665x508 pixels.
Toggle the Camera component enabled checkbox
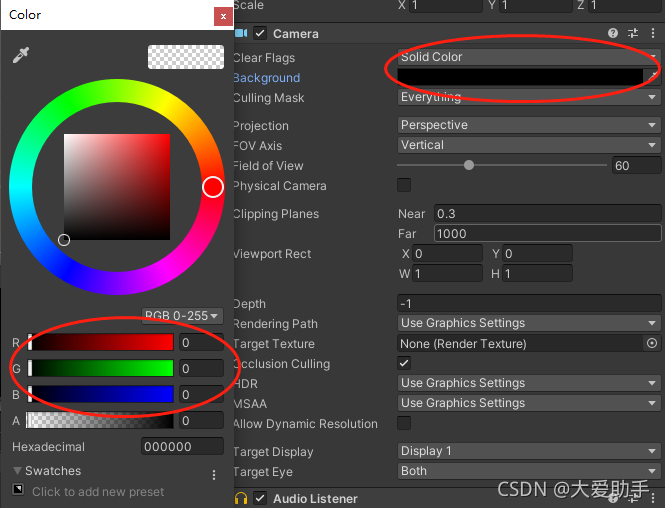(x=260, y=33)
